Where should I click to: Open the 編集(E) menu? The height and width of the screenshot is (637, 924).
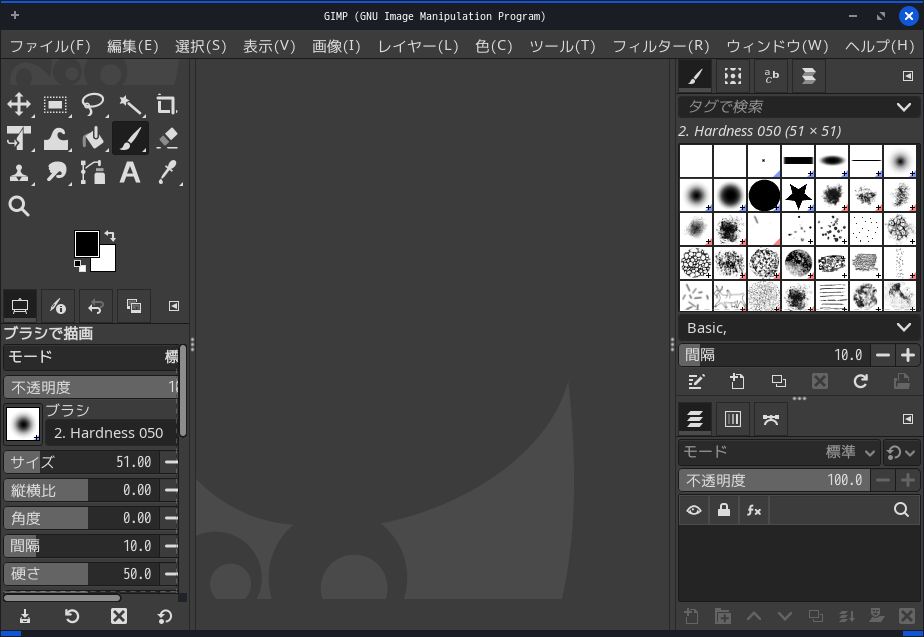[133, 46]
